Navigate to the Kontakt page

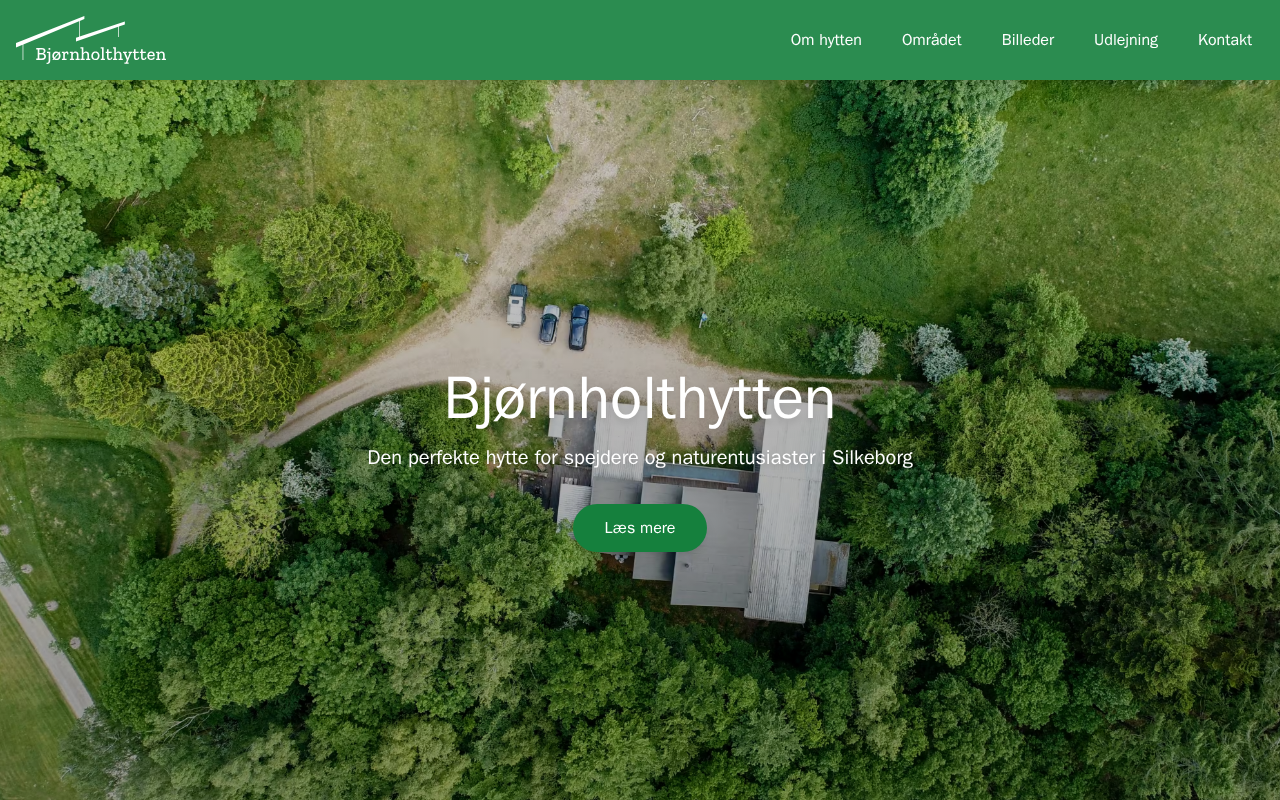coord(1225,40)
